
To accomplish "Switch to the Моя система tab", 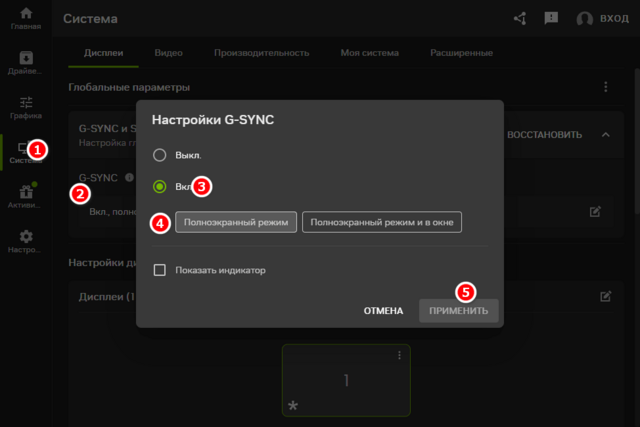I will click(370, 53).
